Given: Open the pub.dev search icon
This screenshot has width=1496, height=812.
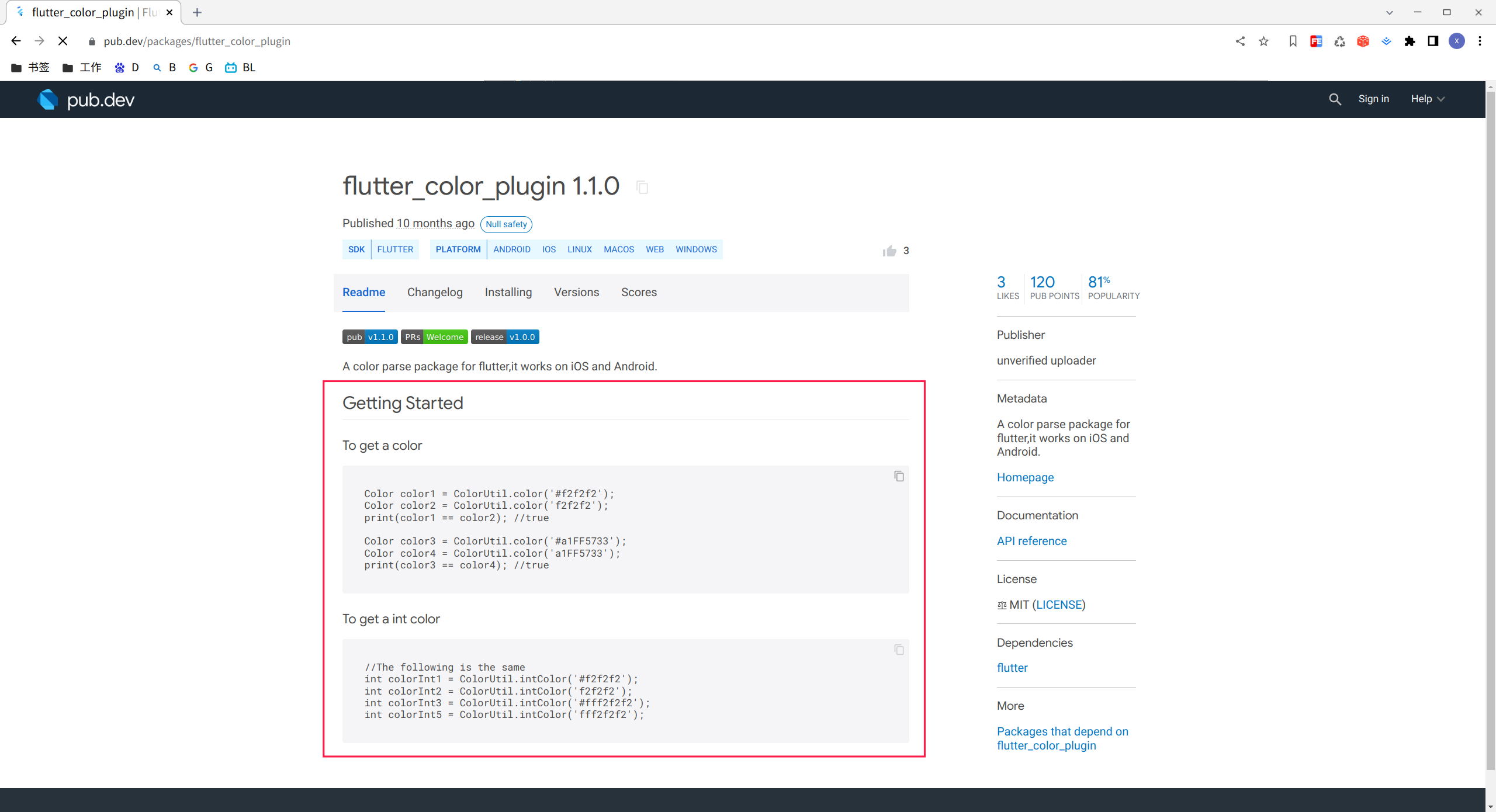Looking at the screenshot, I should (x=1335, y=99).
